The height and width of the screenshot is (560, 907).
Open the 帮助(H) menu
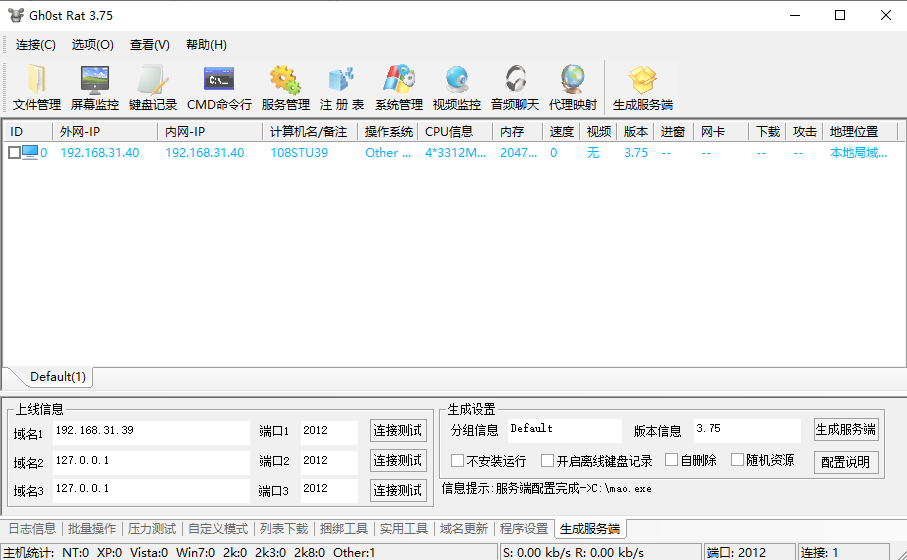tap(206, 45)
